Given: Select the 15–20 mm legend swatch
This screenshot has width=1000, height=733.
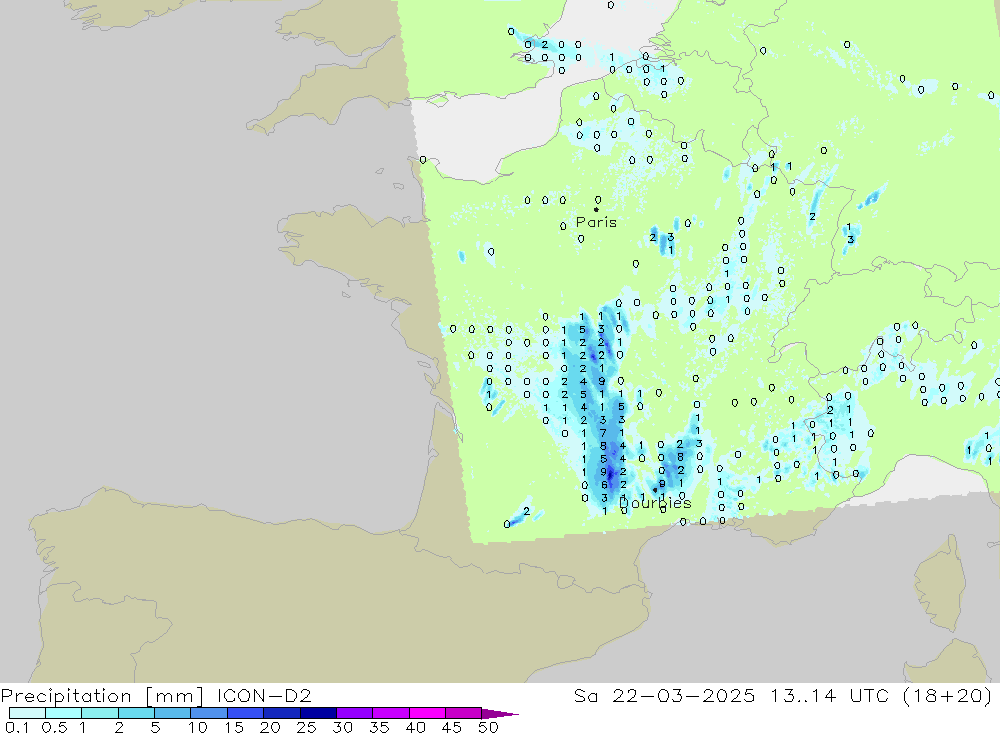Looking at the screenshot, I should coord(245,713).
